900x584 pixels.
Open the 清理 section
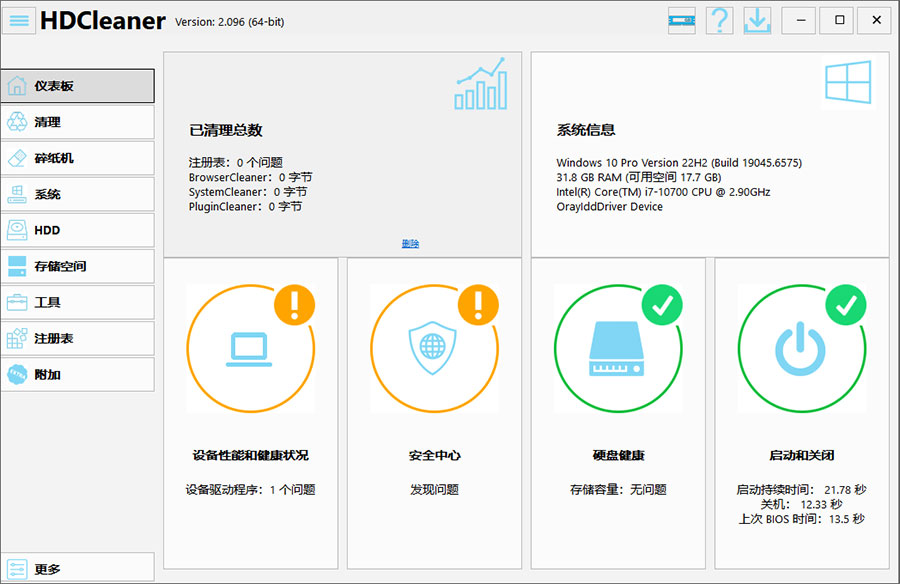pos(77,122)
